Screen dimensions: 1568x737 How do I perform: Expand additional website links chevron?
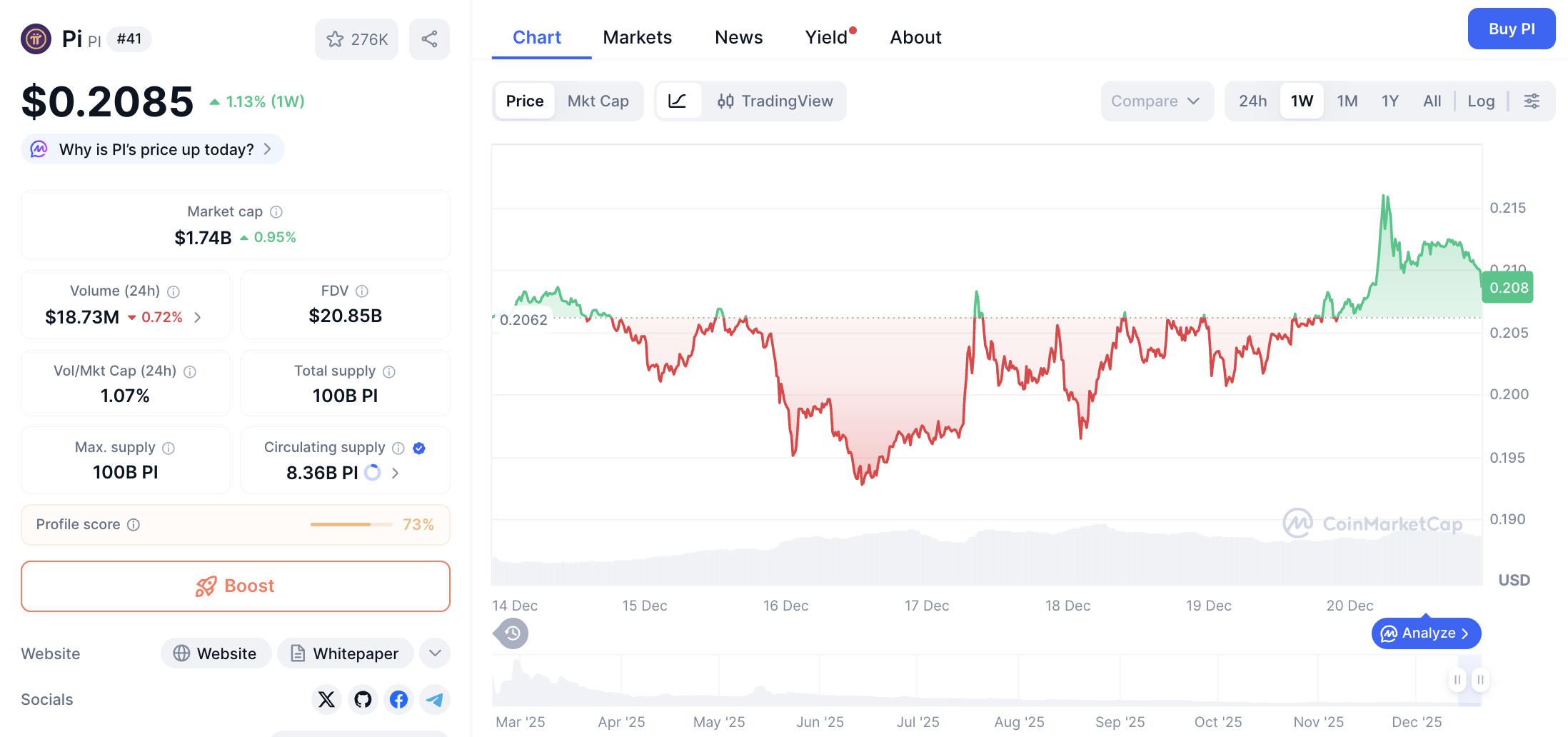[434, 653]
